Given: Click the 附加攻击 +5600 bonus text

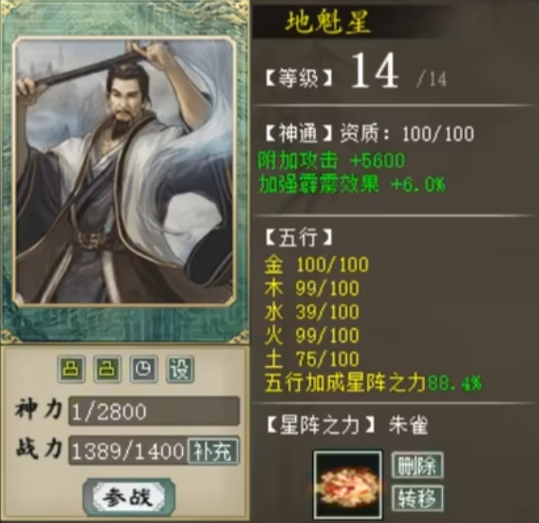Looking at the screenshot, I should coord(331,160).
